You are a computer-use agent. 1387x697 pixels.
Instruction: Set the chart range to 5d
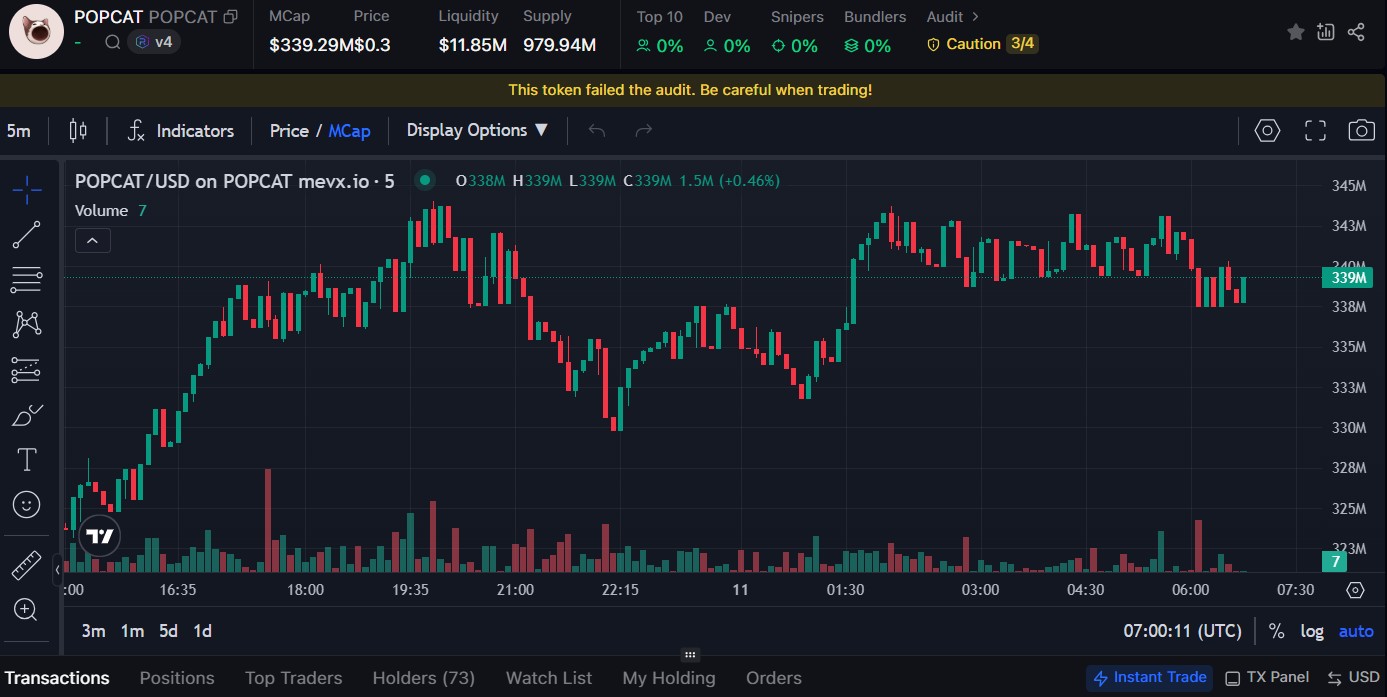click(168, 631)
